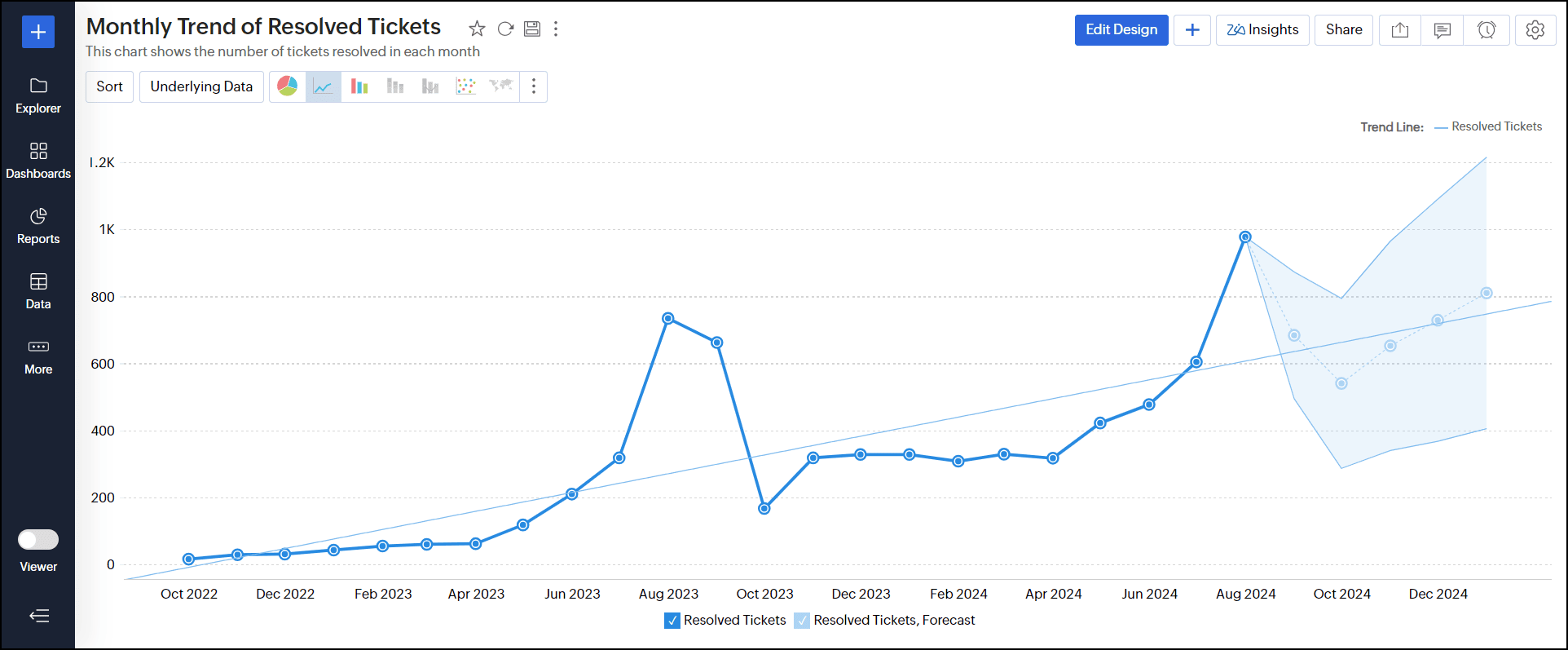Image resolution: width=1568 pixels, height=650 pixels.
Task: Open the comments speech bubble icon
Action: (x=1442, y=30)
